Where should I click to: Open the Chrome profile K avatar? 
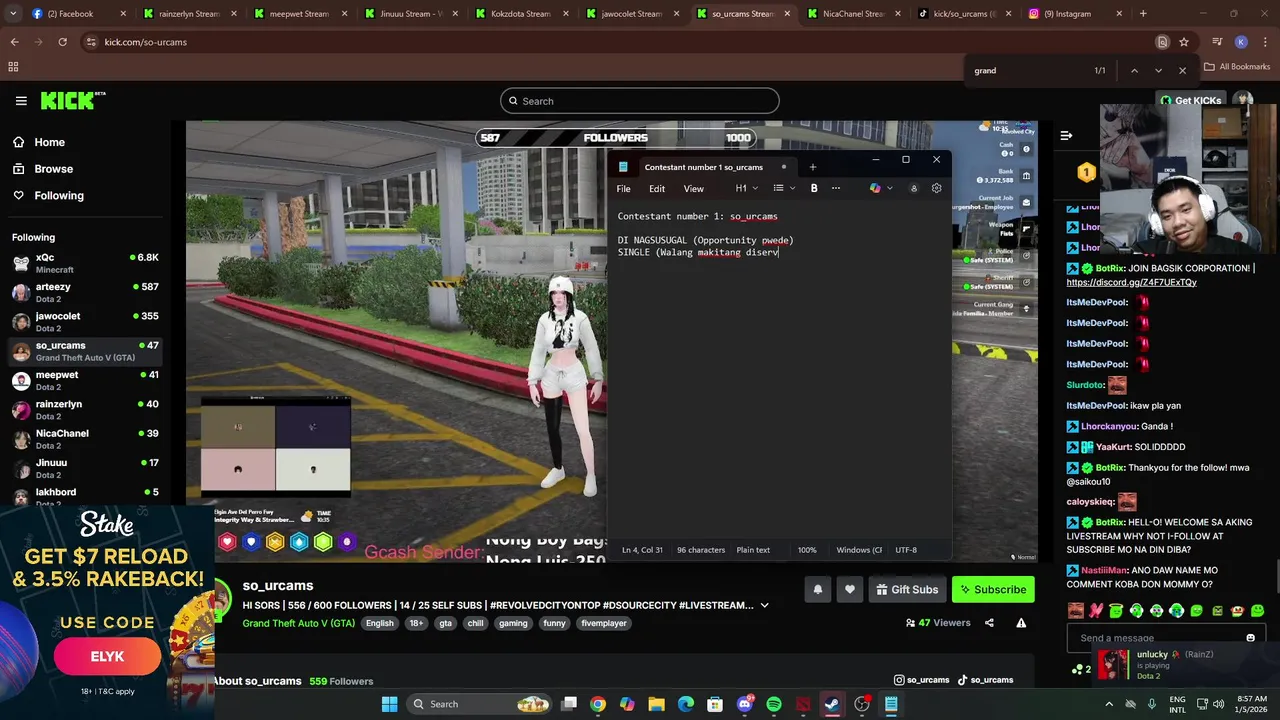coord(1241,42)
